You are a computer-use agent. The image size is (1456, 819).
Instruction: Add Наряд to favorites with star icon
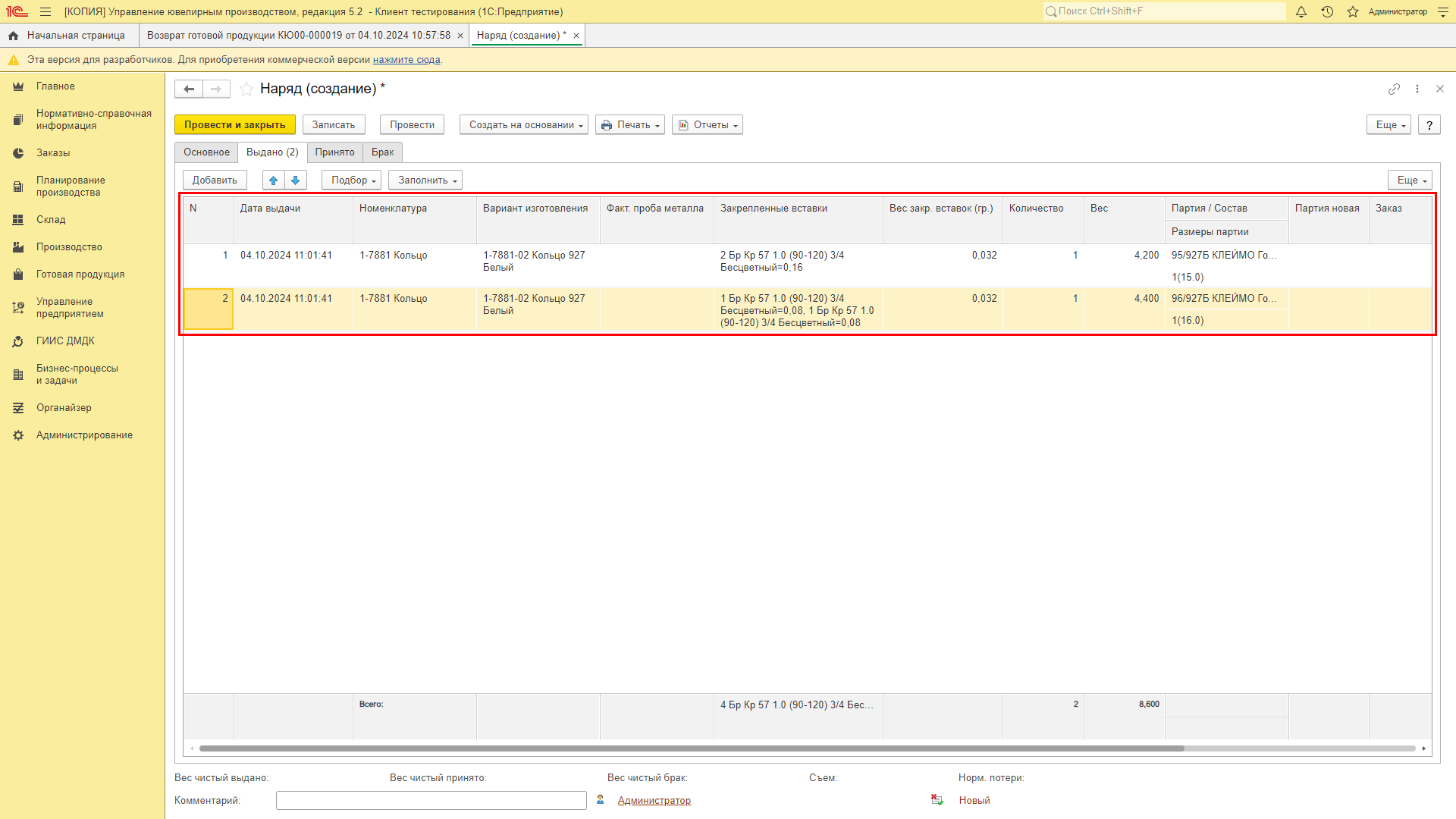tap(246, 89)
